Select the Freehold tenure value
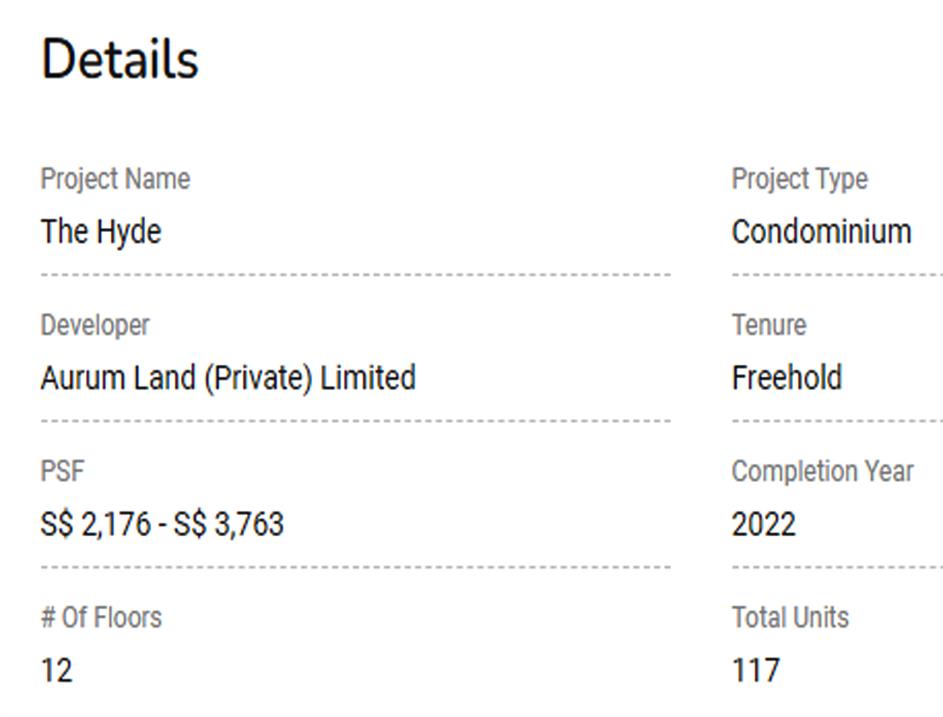The image size is (943, 717). pyautogui.click(x=787, y=378)
